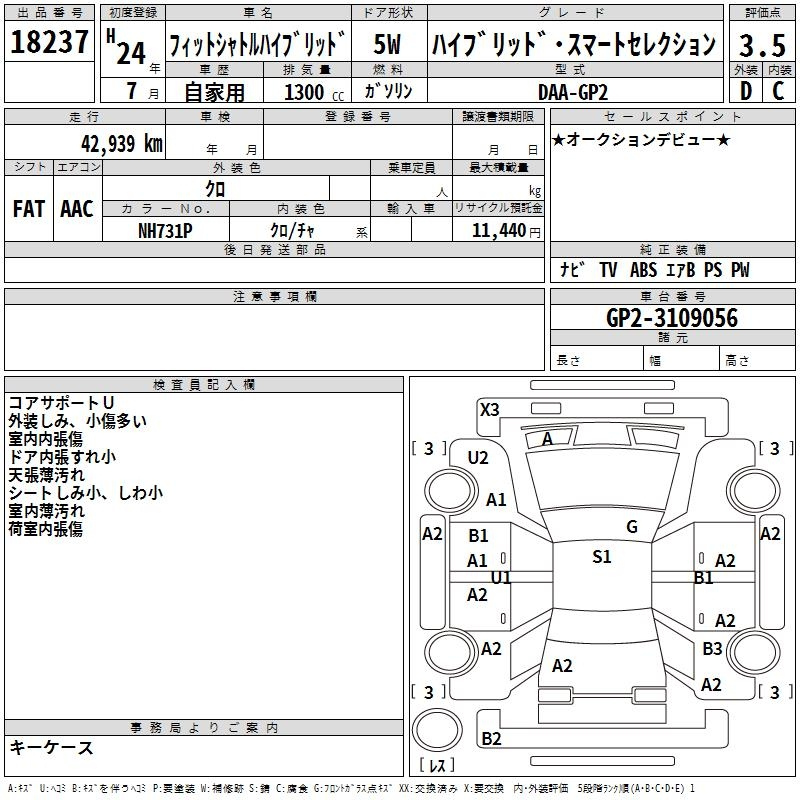Click note ドア内張すれ小
The height and width of the screenshot is (800, 800).
click(62, 457)
